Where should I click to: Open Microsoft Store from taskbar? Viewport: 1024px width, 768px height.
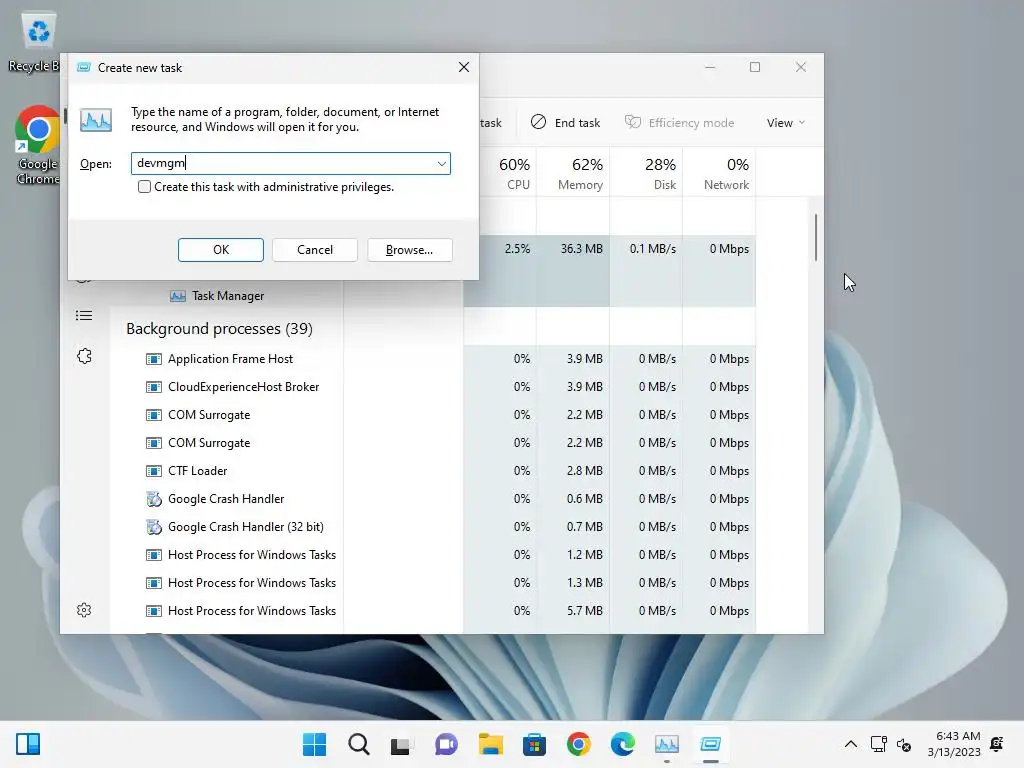[x=534, y=744]
